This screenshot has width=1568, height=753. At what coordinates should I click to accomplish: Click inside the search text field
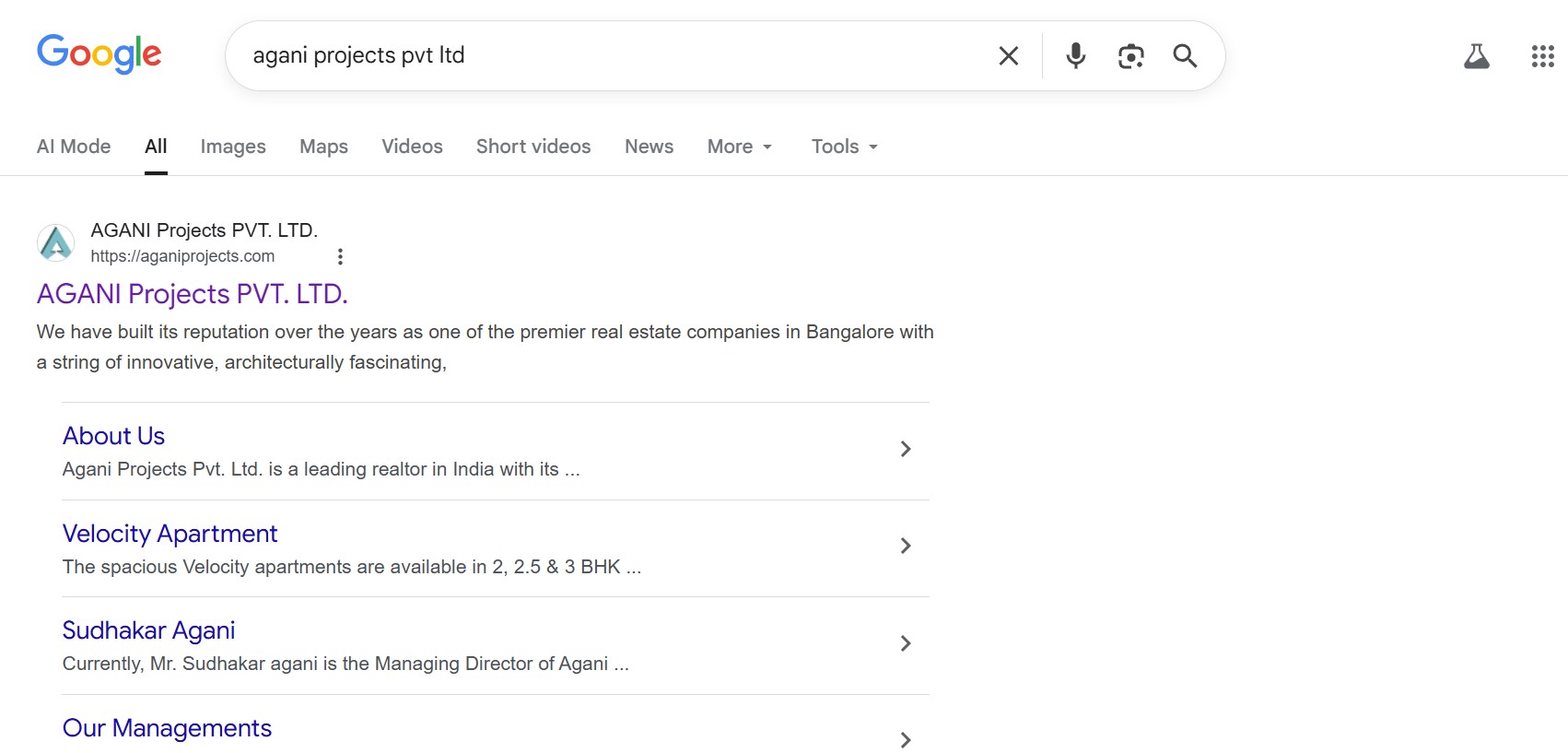(608, 56)
